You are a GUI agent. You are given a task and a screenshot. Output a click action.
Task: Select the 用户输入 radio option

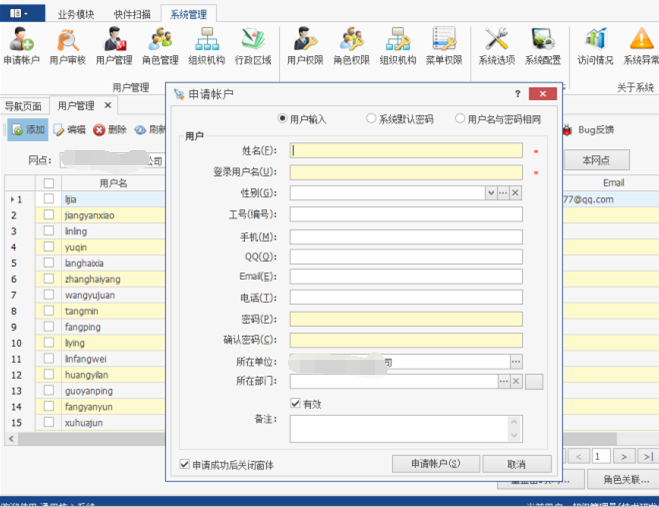[283, 118]
